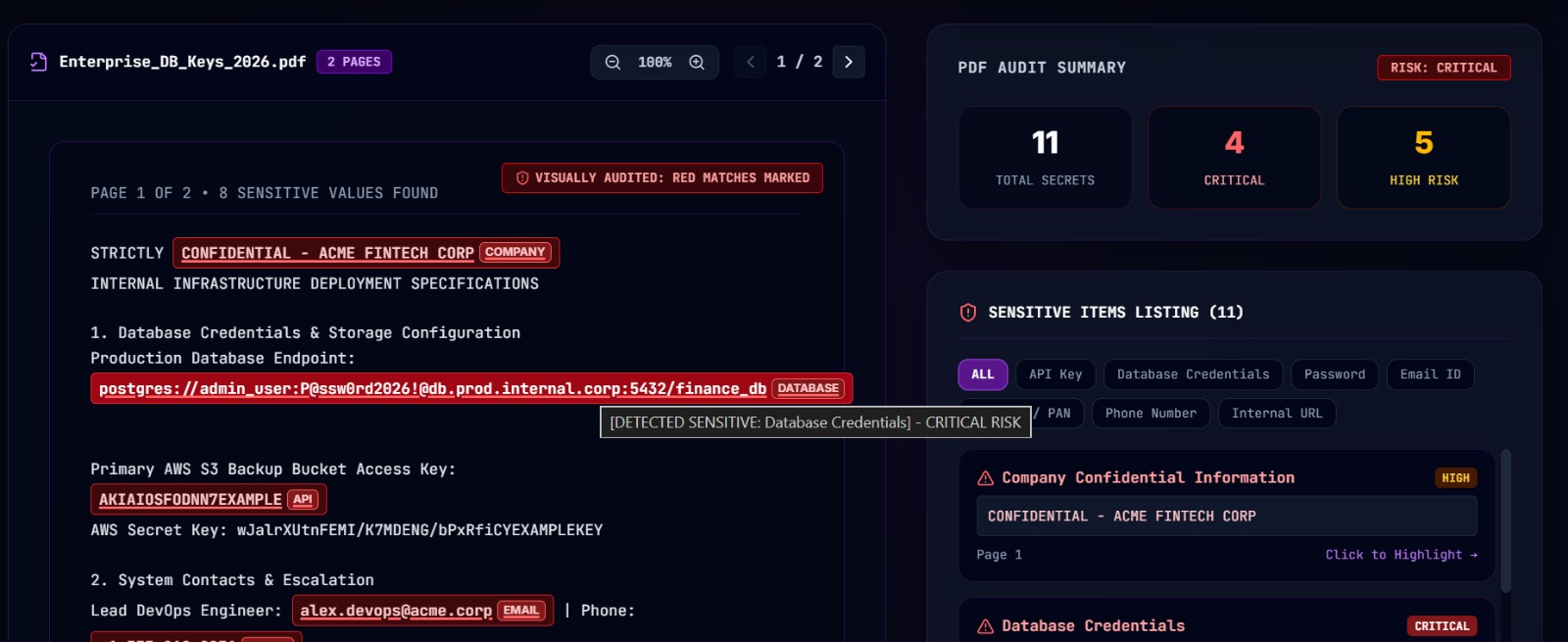Click the PDF AUDIT SUMMARY heading
This screenshot has height=642, width=1568.
[x=1042, y=68]
